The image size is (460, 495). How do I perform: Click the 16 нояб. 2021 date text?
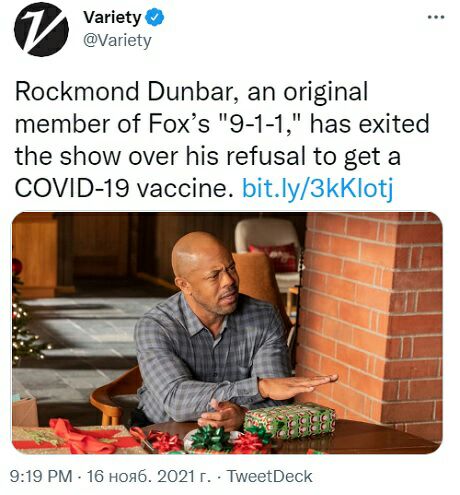click(x=149, y=476)
